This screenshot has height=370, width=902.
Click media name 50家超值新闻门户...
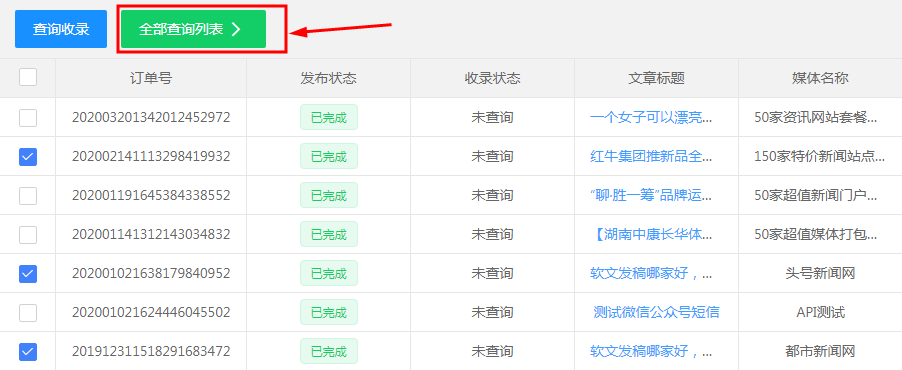tap(816, 196)
